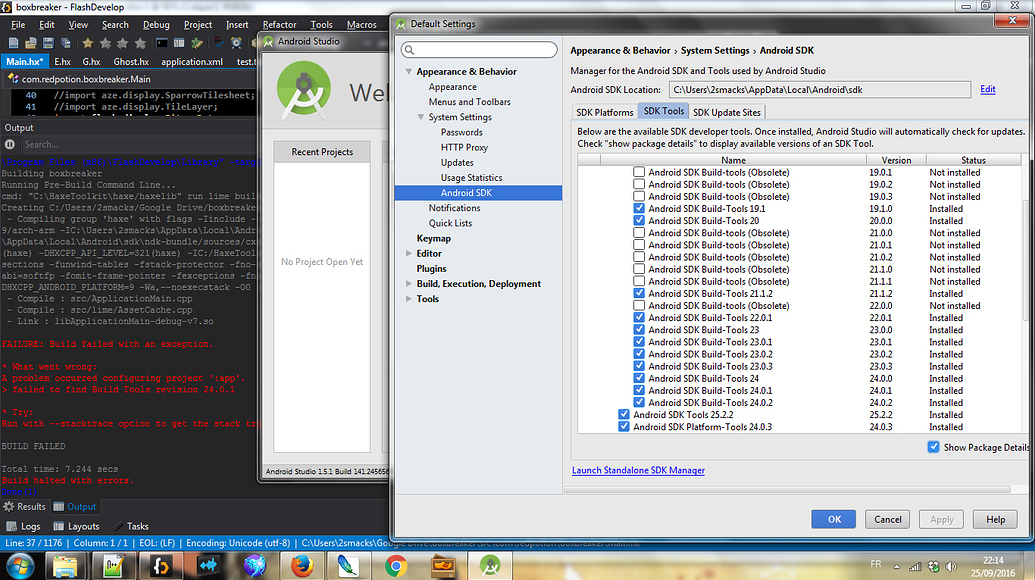Viewport: 1035px width, 580px height.
Task: Click Cancel in Default Settings
Action: pyautogui.click(x=888, y=519)
